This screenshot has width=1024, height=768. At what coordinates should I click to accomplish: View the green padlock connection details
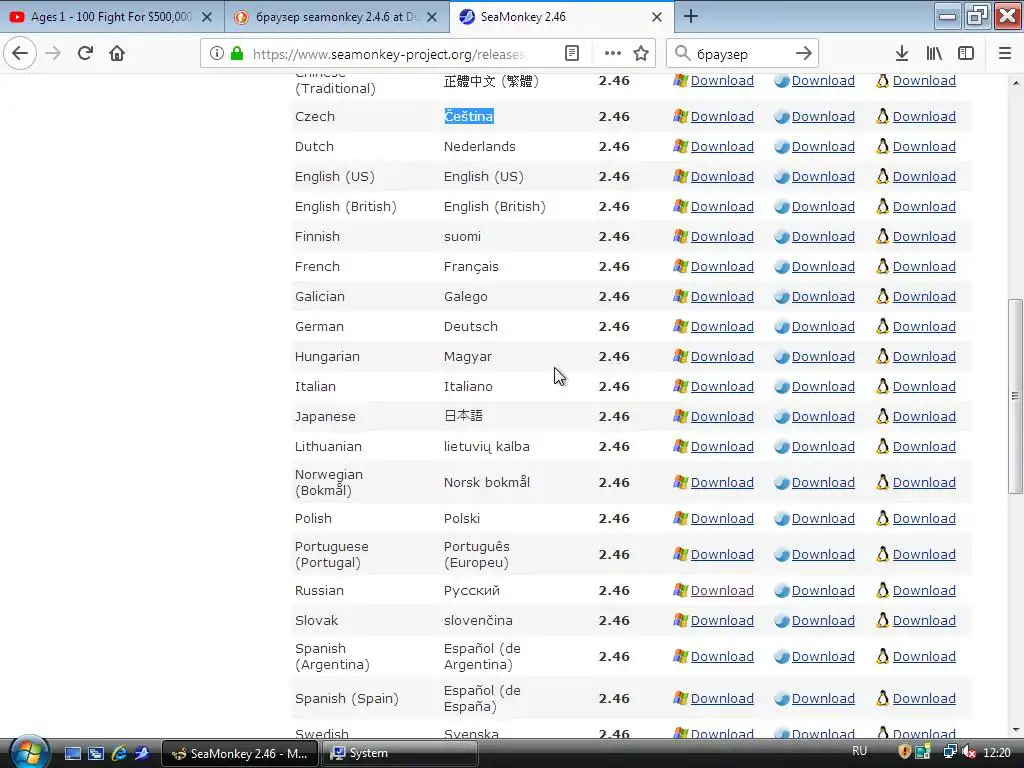(x=237, y=54)
